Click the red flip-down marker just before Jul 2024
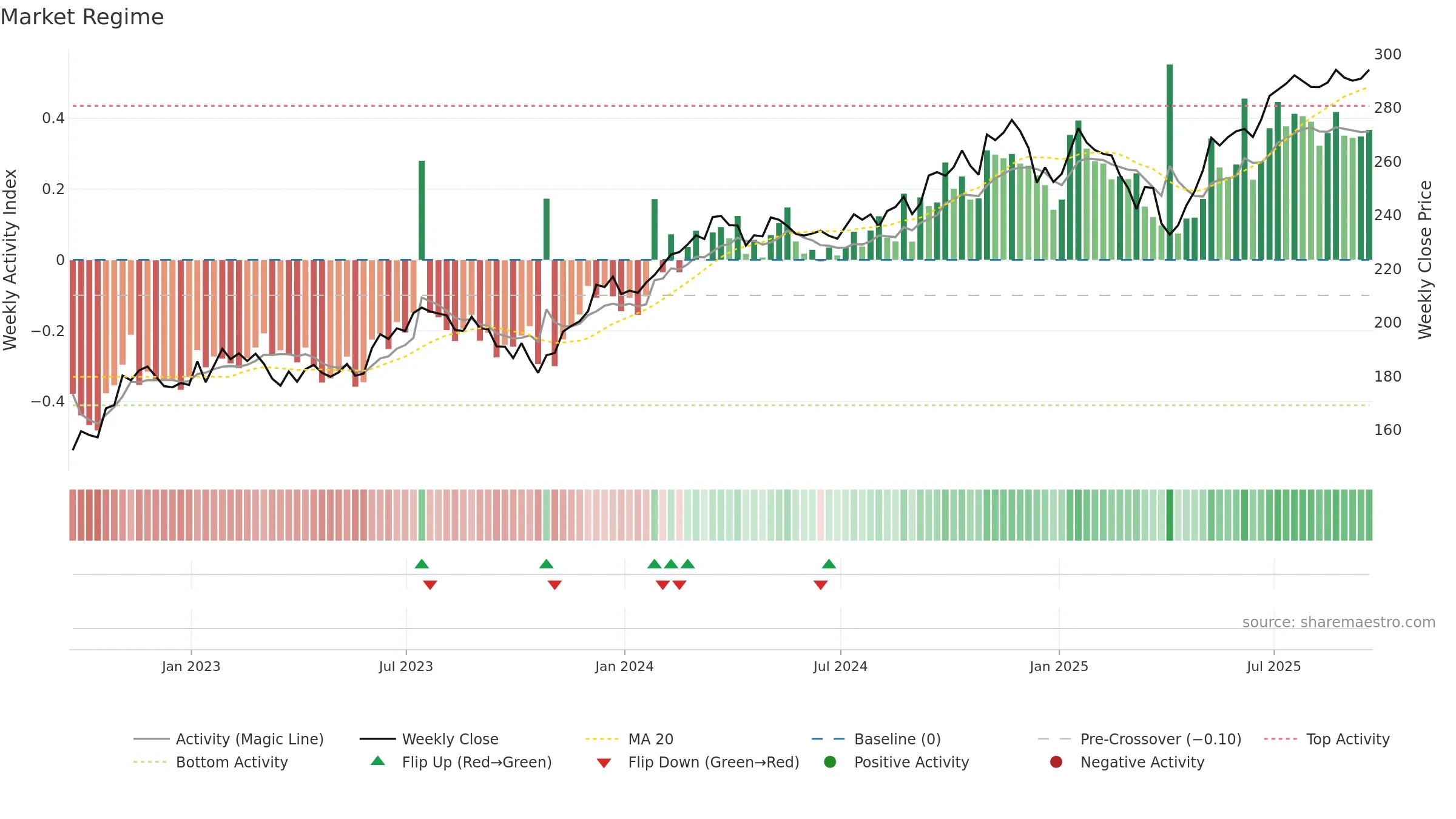 (821, 585)
